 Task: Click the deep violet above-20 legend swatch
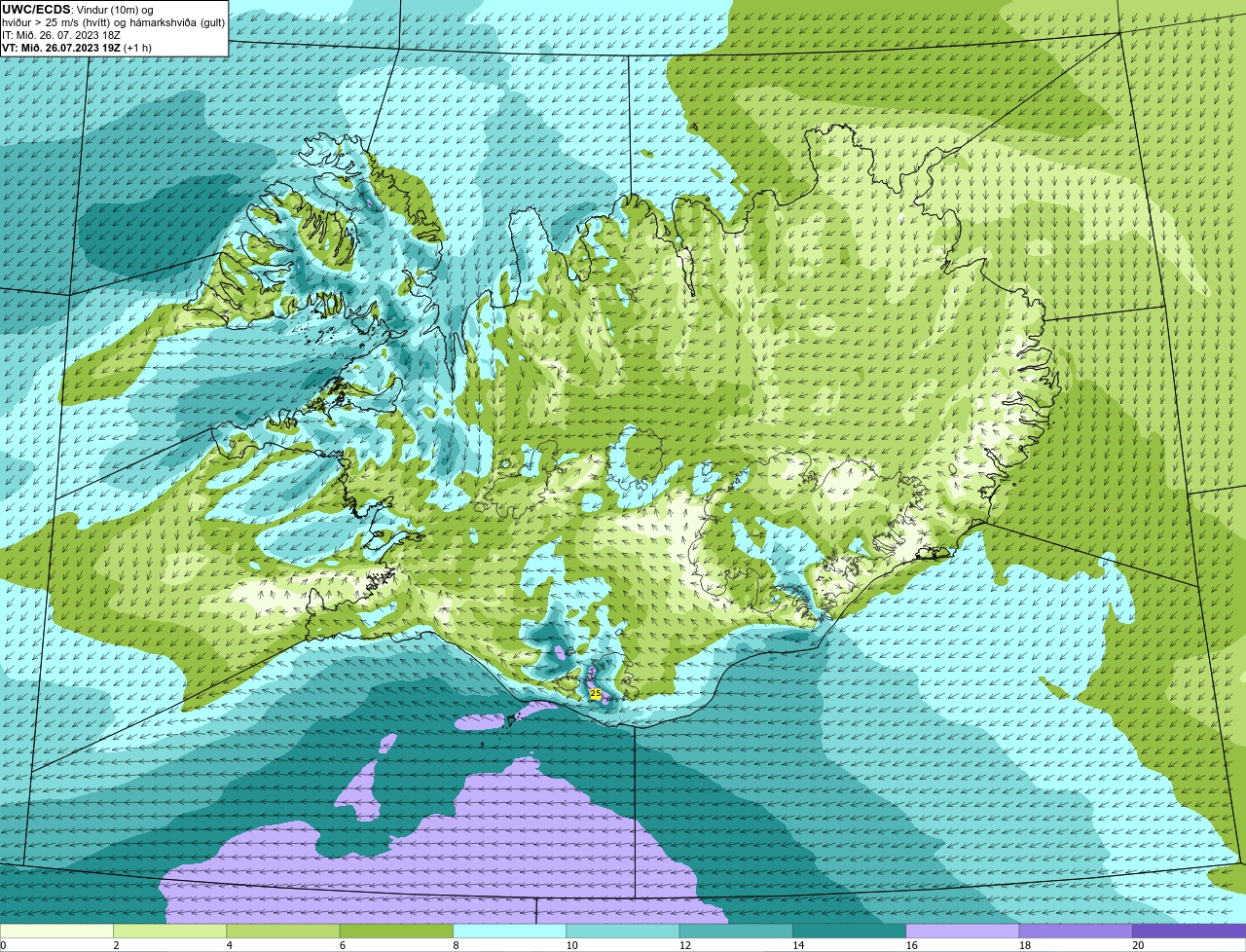pyautogui.click(x=1189, y=931)
